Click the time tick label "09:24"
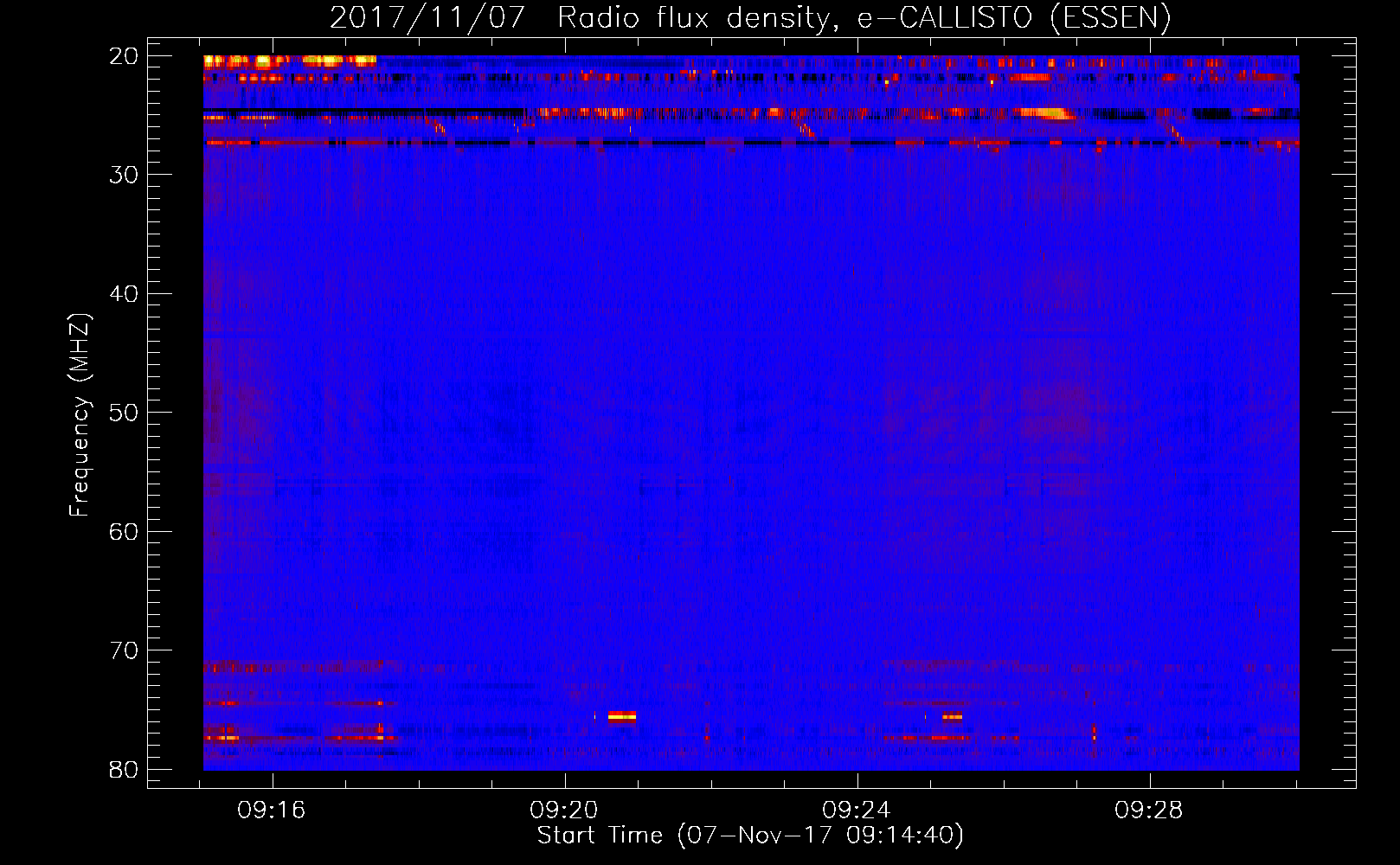Viewport: 1400px width, 865px height. 857,811
